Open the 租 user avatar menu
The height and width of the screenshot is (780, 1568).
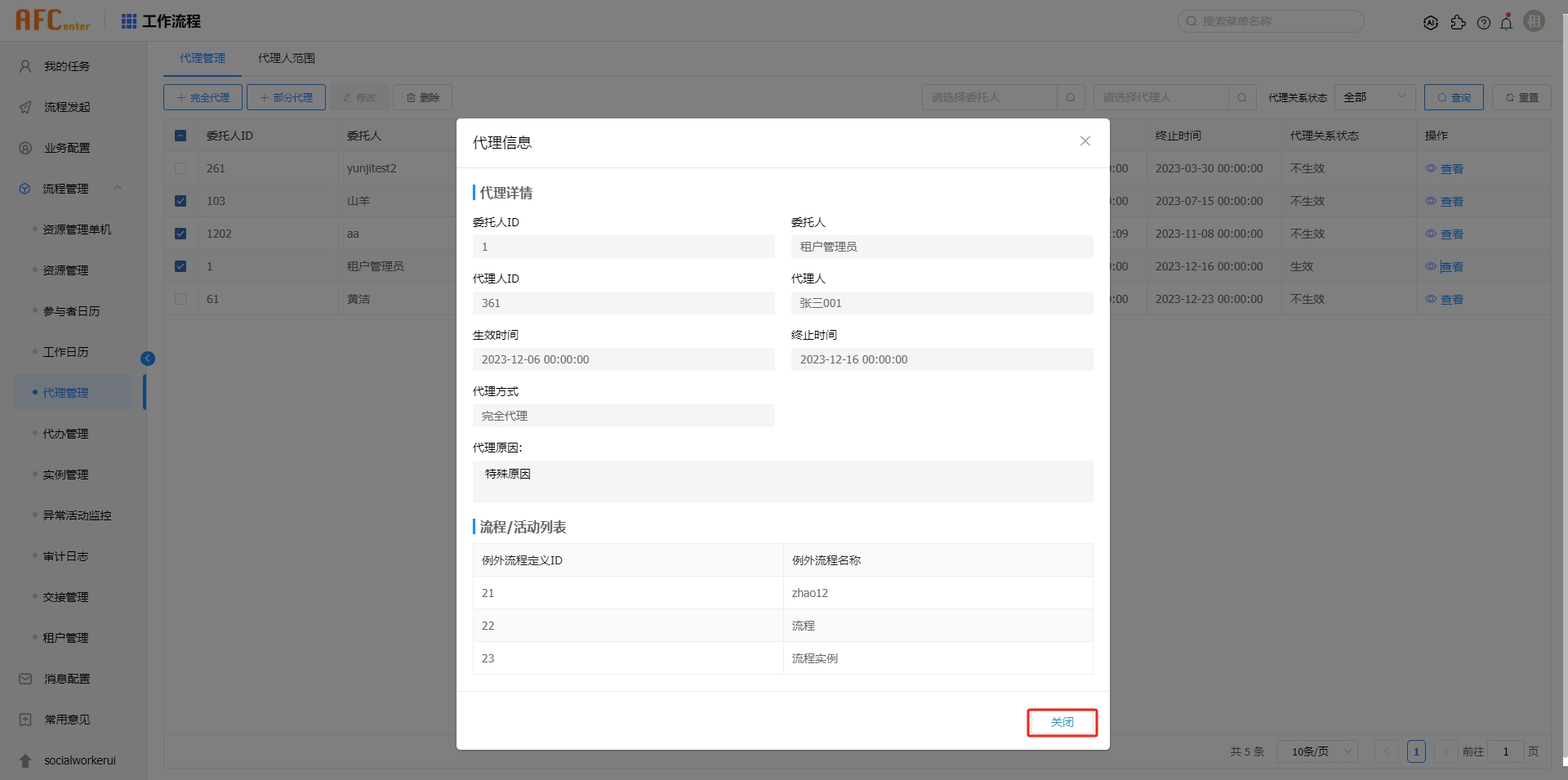pos(1534,21)
